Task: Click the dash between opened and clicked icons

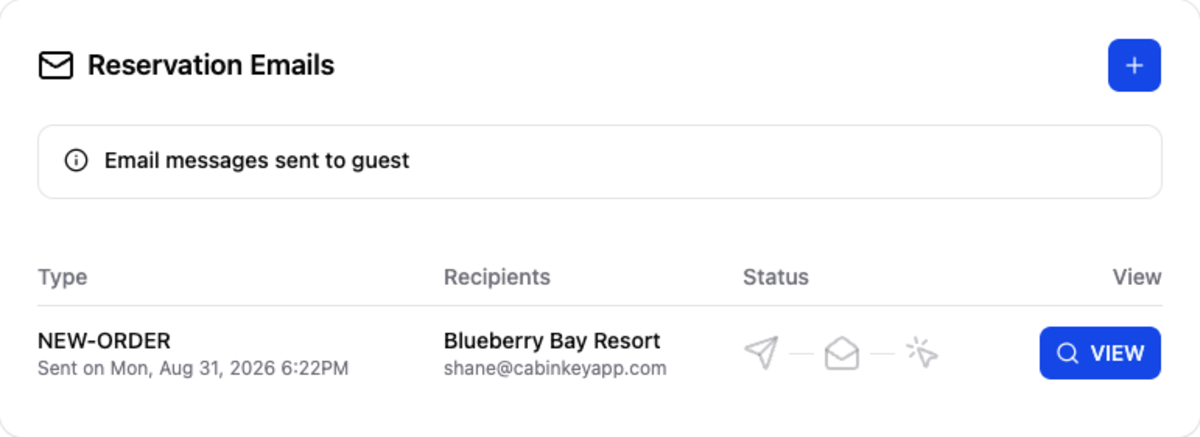Action: click(882, 353)
